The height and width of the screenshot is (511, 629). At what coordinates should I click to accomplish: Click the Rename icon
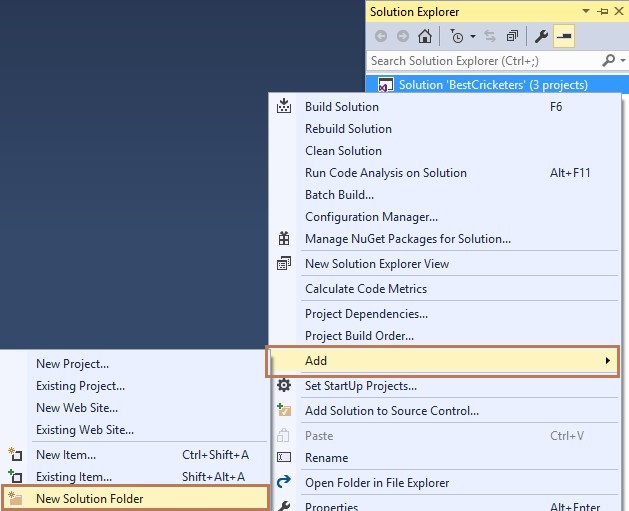pos(284,457)
